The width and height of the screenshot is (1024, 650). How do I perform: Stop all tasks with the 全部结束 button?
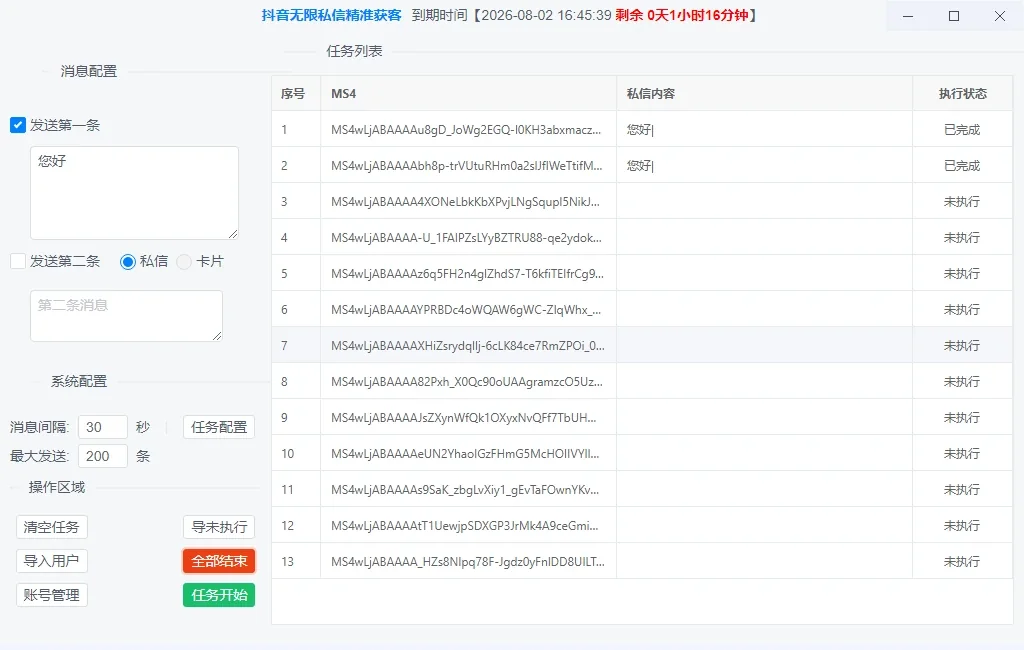[x=219, y=561]
